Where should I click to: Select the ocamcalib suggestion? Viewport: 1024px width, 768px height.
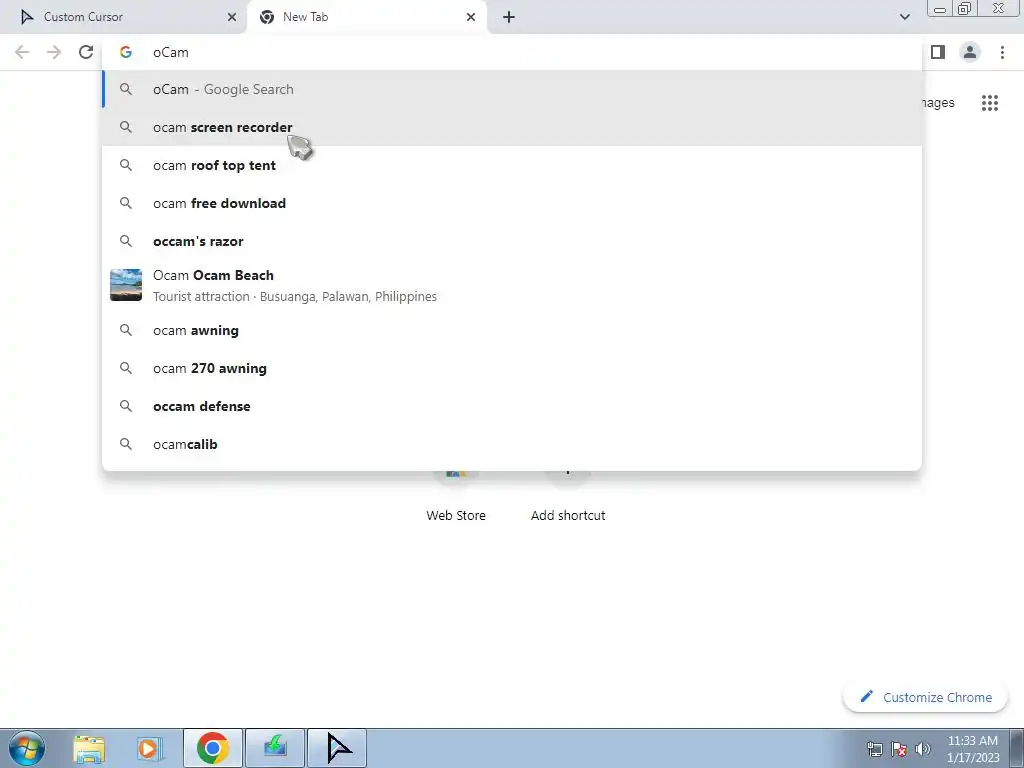[512, 444]
